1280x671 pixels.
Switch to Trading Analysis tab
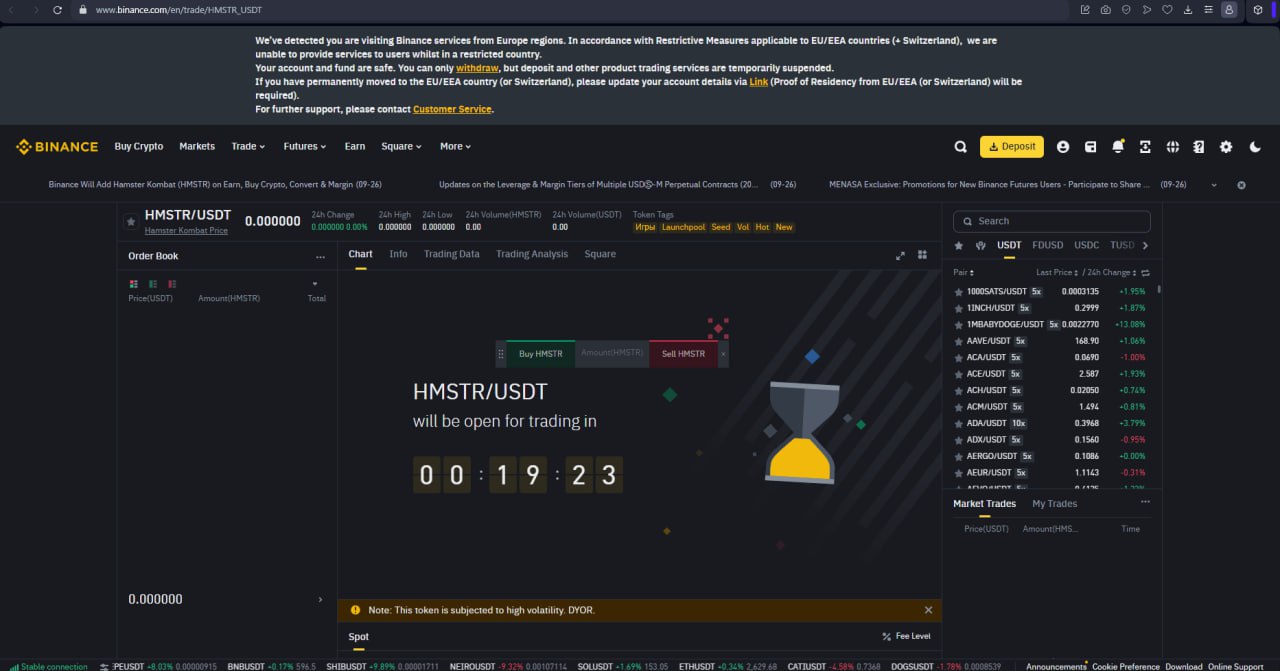[532, 254]
